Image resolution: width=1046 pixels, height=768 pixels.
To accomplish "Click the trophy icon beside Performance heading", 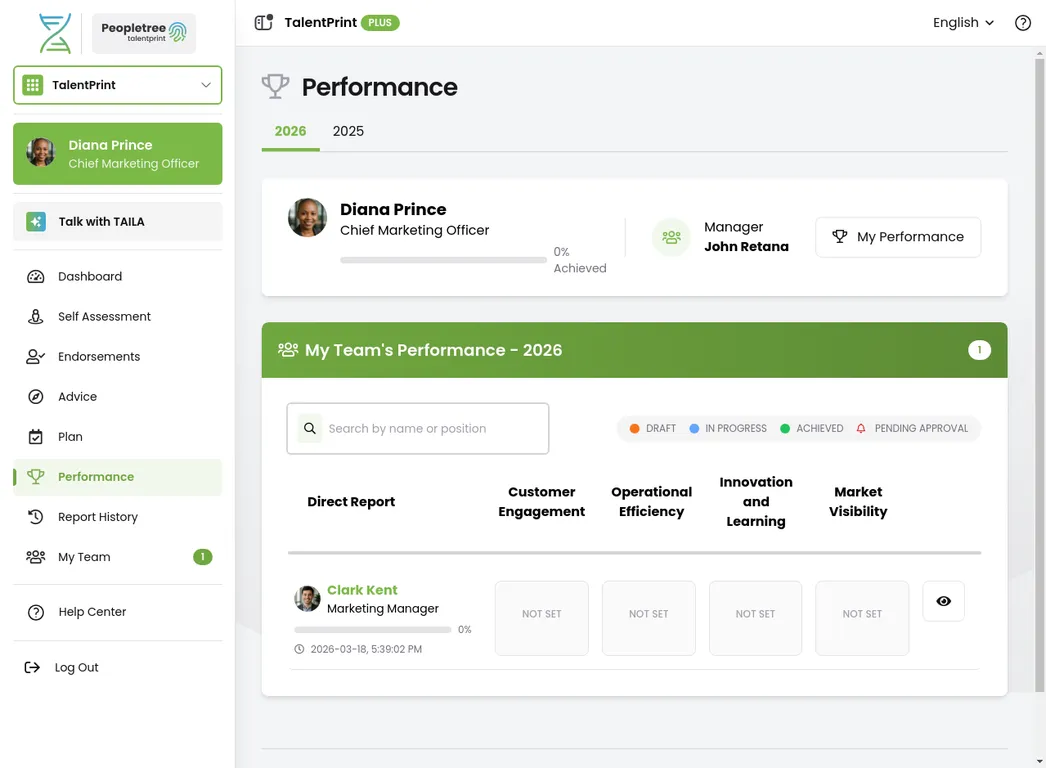I will point(276,87).
